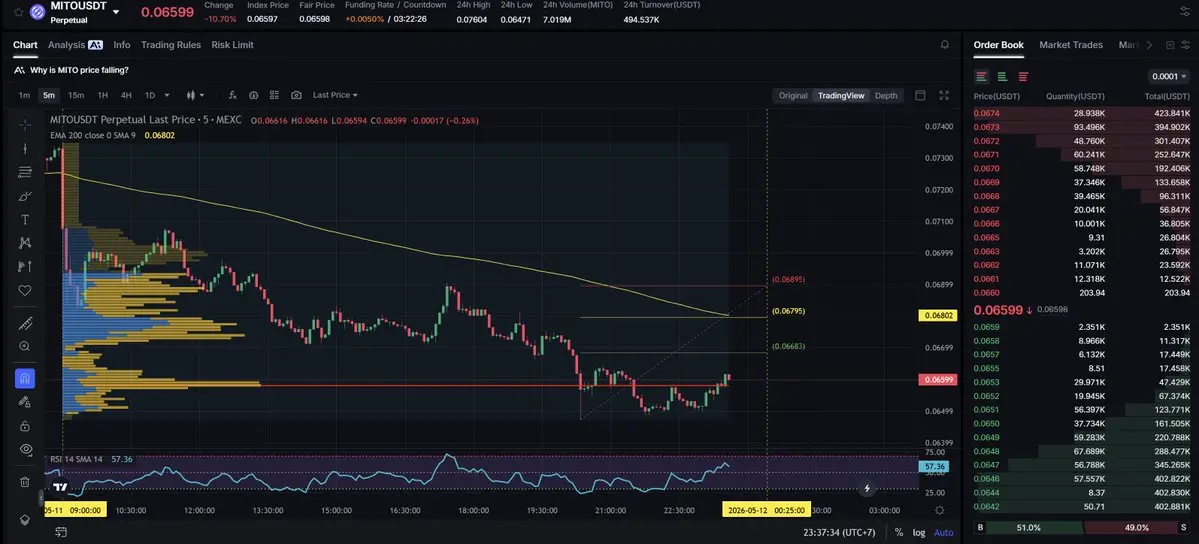Toggle stay-in-drawing-mode pencil lock
The height and width of the screenshot is (544, 1199).
pos(24,402)
